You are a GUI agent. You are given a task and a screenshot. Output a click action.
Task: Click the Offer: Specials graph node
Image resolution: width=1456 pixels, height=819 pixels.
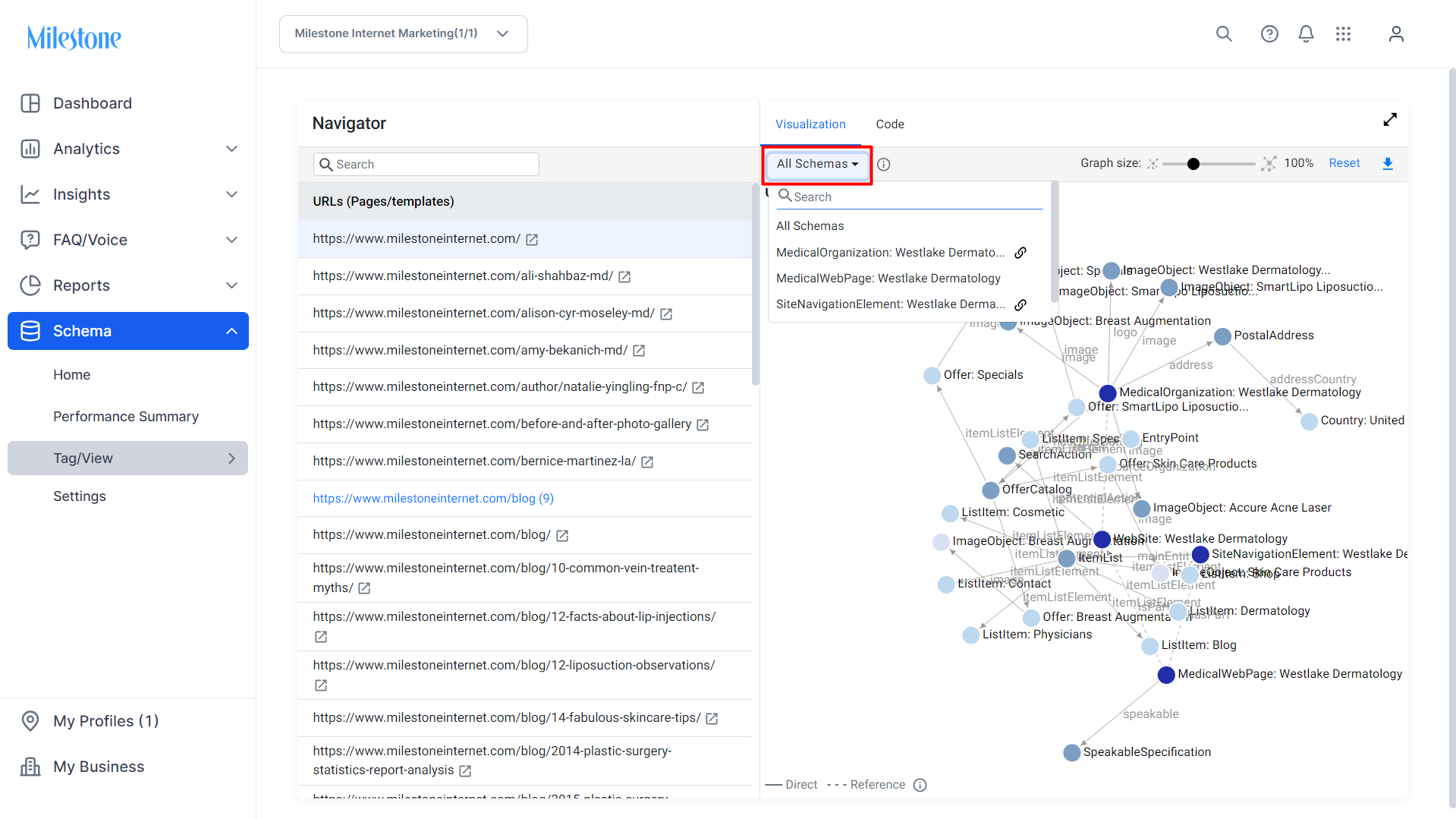tap(932, 376)
